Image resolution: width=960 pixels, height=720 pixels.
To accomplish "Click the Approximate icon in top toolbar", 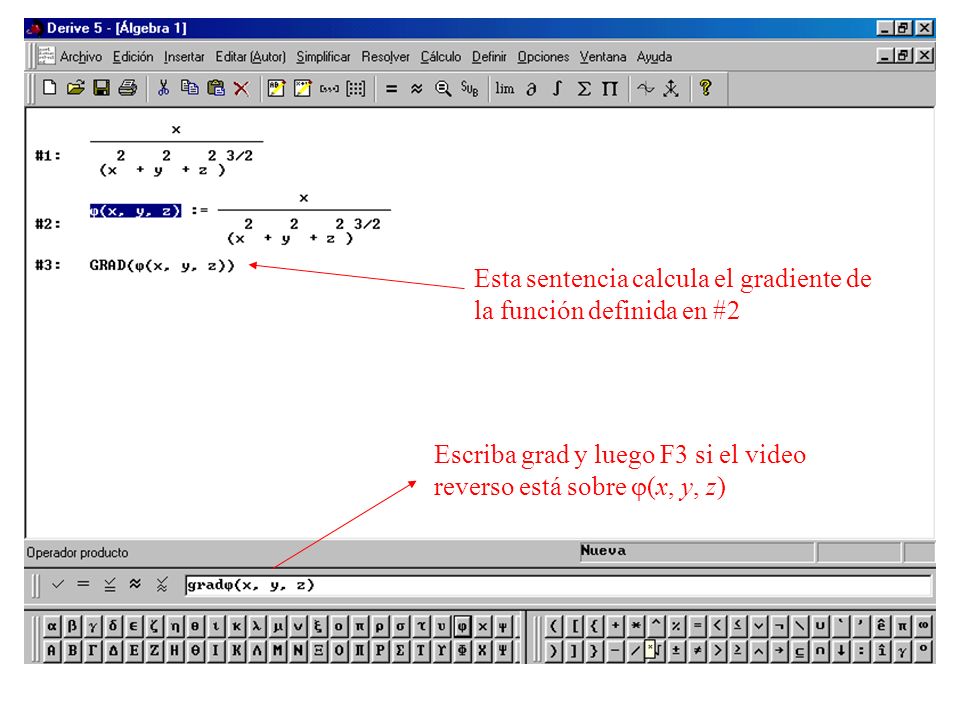I will click(417, 88).
